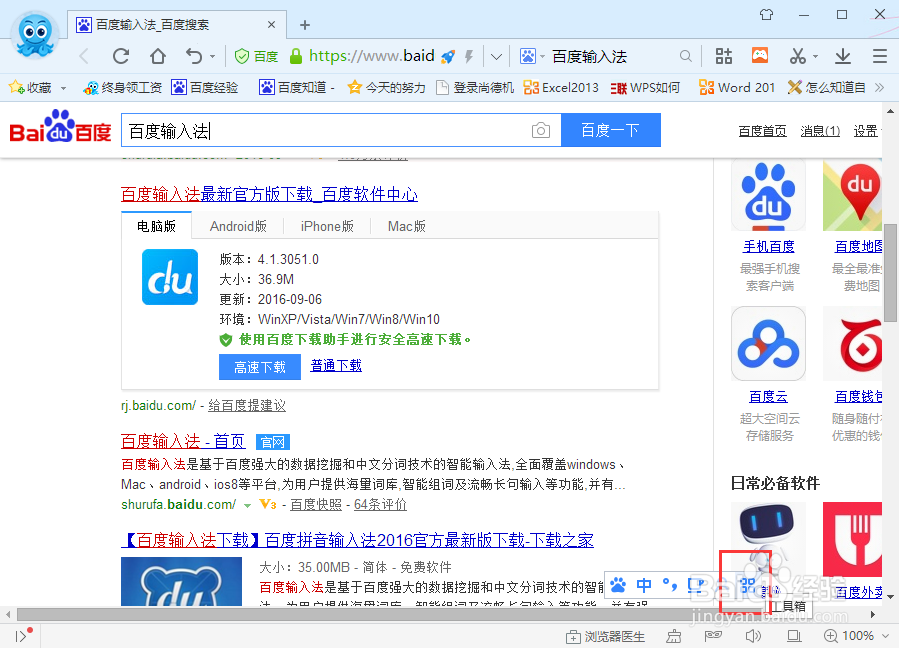The height and width of the screenshot is (648, 899).
Task: Click the skin shirt icon in title bar
Action: pos(767,14)
